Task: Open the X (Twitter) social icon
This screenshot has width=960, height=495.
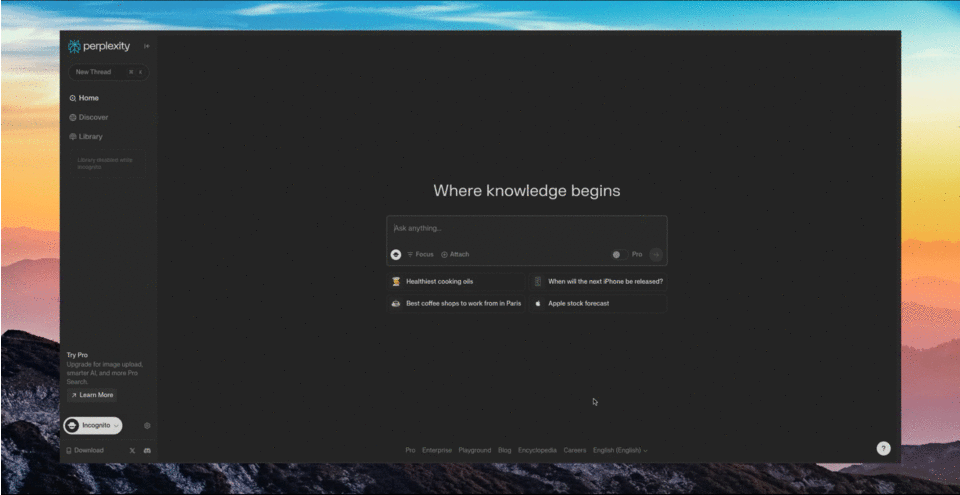Action: point(132,451)
